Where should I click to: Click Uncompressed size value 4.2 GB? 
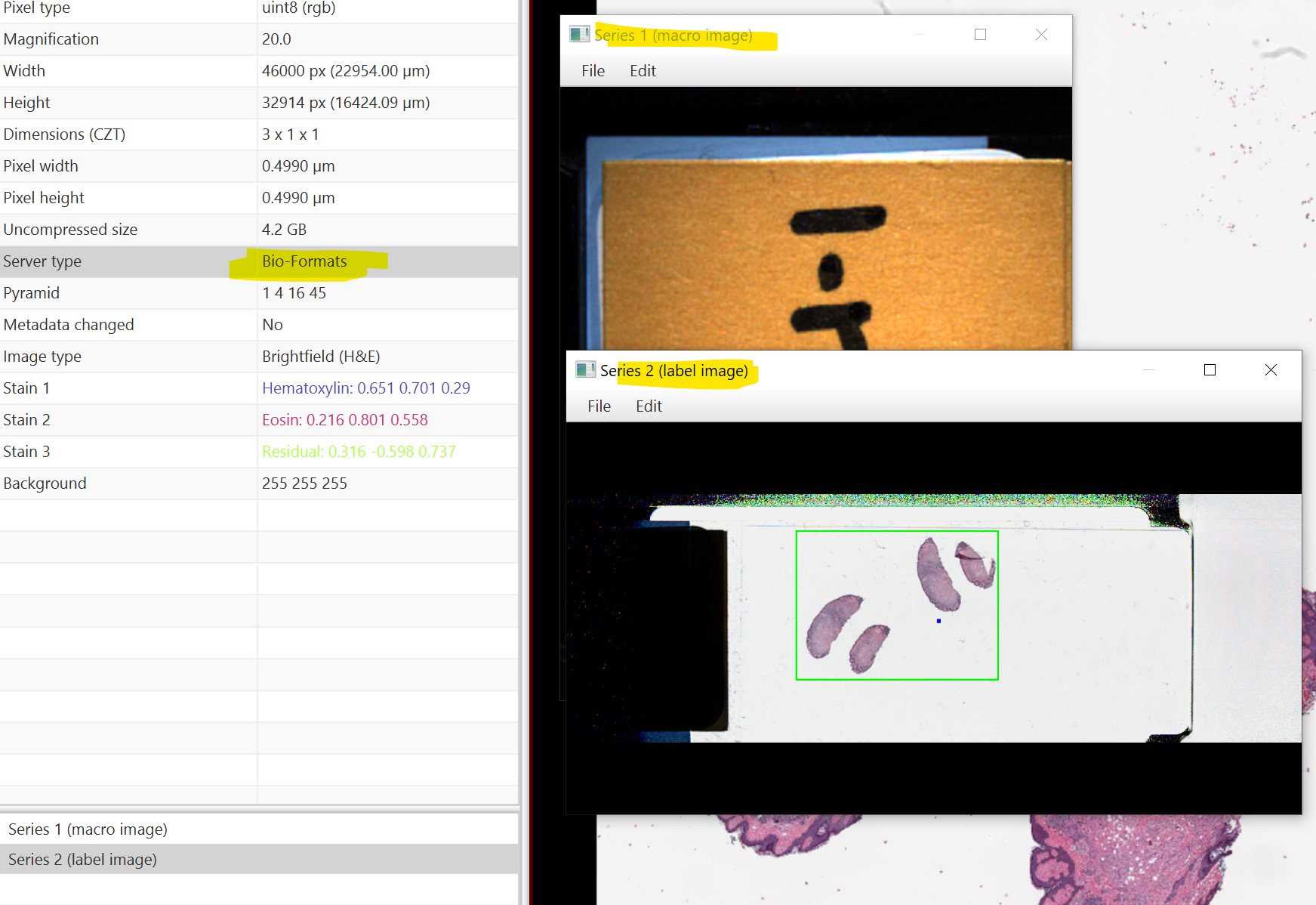(x=284, y=230)
